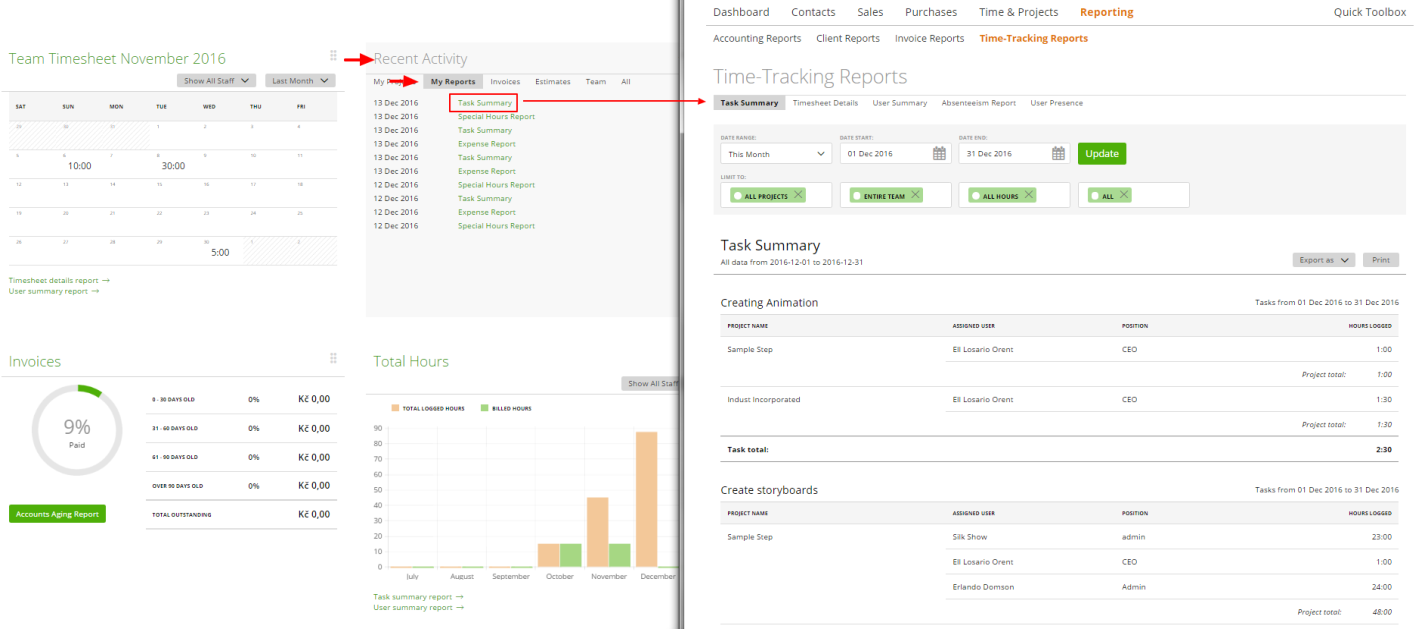
Task: Open the Contacts menu
Action: click(813, 12)
